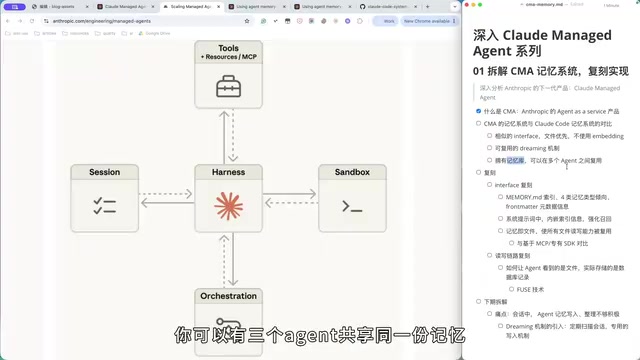Click the Tools + Resources / MCP heading
The width and height of the screenshot is (640, 360).
click(229, 52)
